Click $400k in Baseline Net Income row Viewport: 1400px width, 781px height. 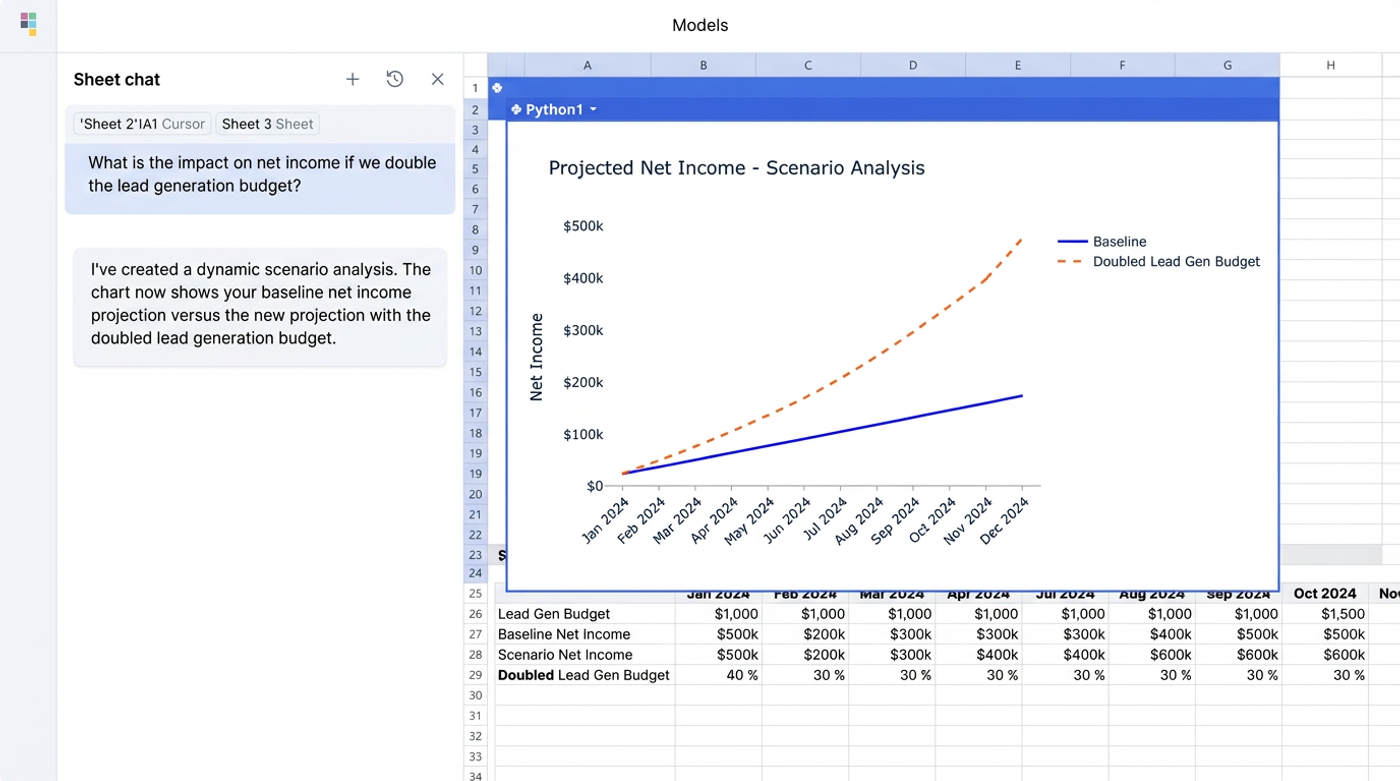pyautogui.click(x=1169, y=634)
